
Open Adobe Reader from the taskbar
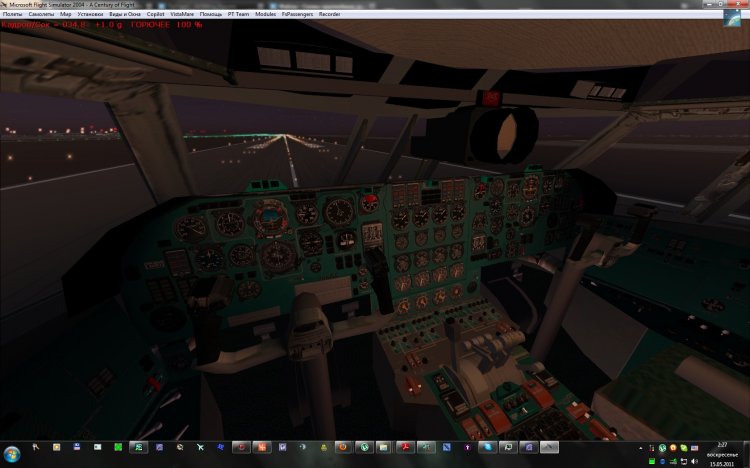coord(406,447)
